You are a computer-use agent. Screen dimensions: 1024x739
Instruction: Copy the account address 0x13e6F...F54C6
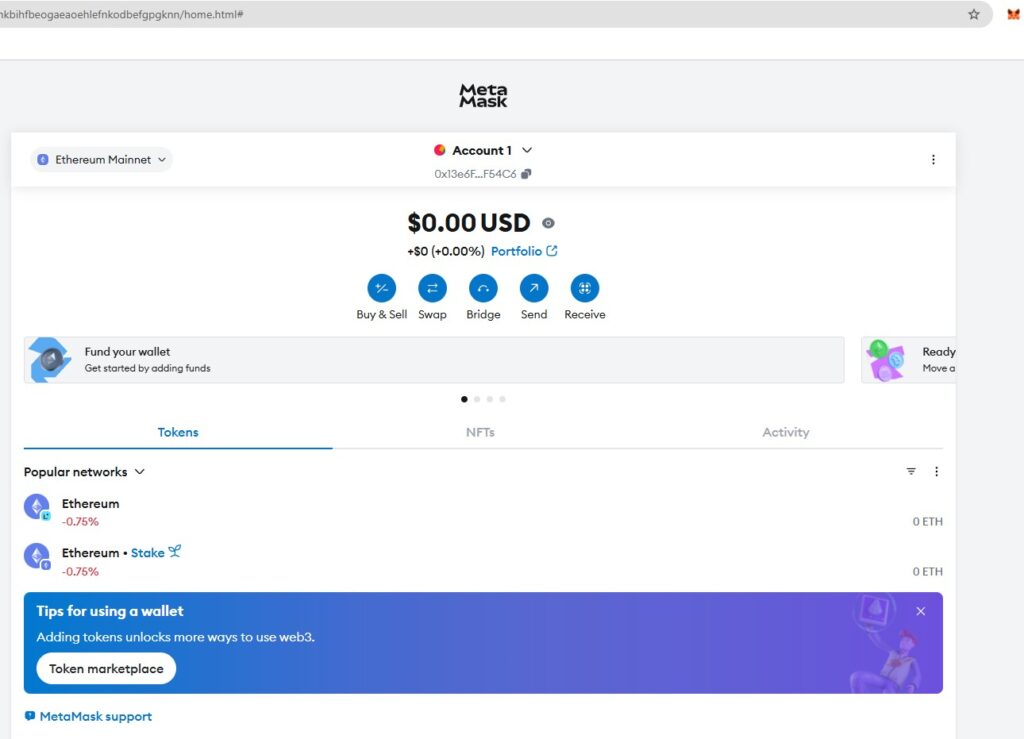tap(526, 174)
